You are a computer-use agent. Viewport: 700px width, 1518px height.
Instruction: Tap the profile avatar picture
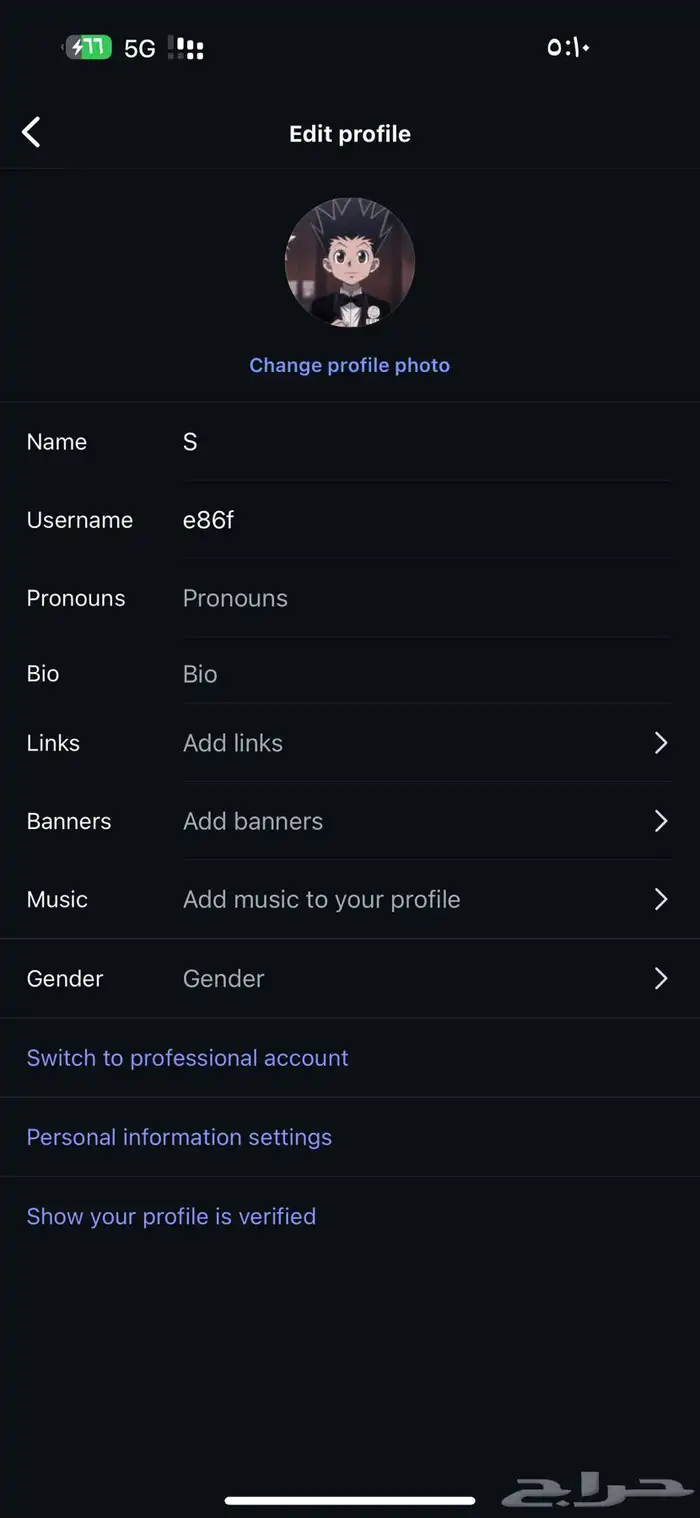pyautogui.click(x=349, y=262)
